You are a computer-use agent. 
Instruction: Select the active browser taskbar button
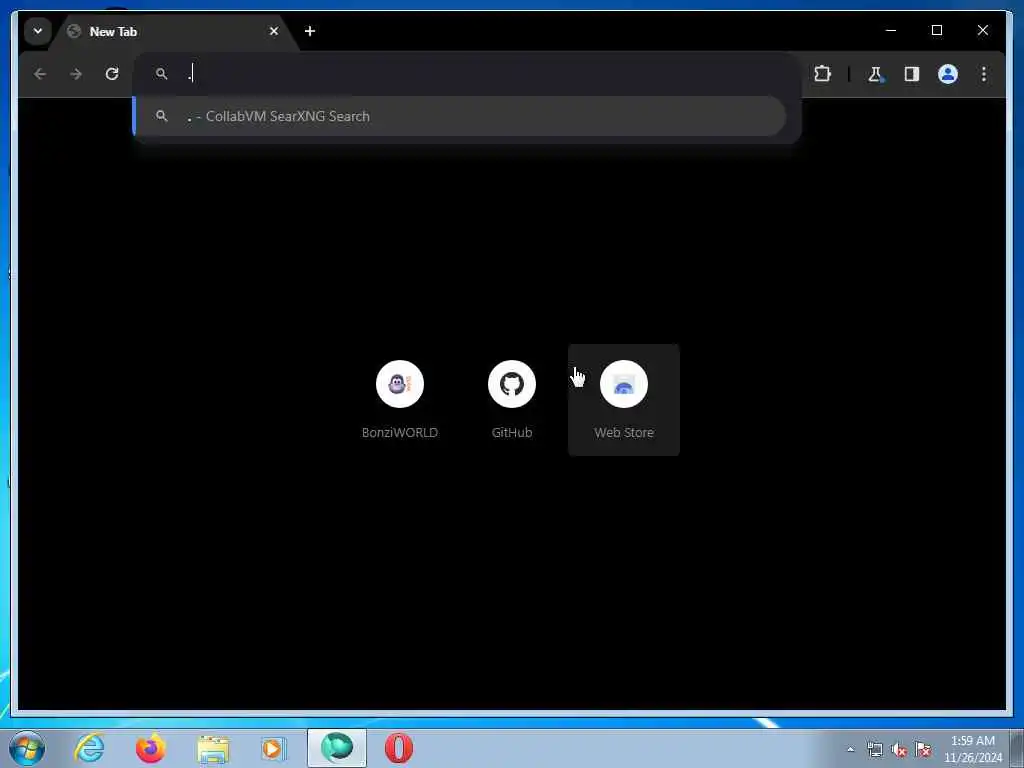tap(337, 748)
